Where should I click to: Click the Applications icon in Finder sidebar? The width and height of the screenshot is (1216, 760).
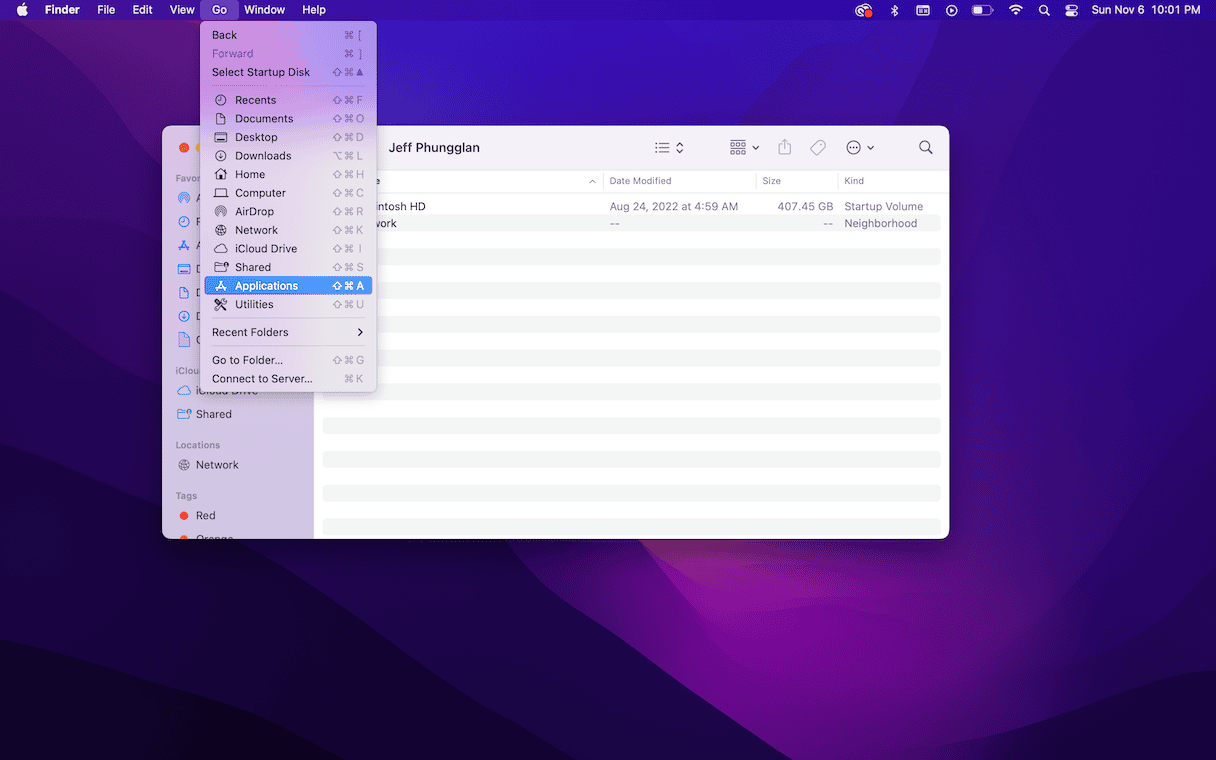pyautogui.click(x=184, y=245)
